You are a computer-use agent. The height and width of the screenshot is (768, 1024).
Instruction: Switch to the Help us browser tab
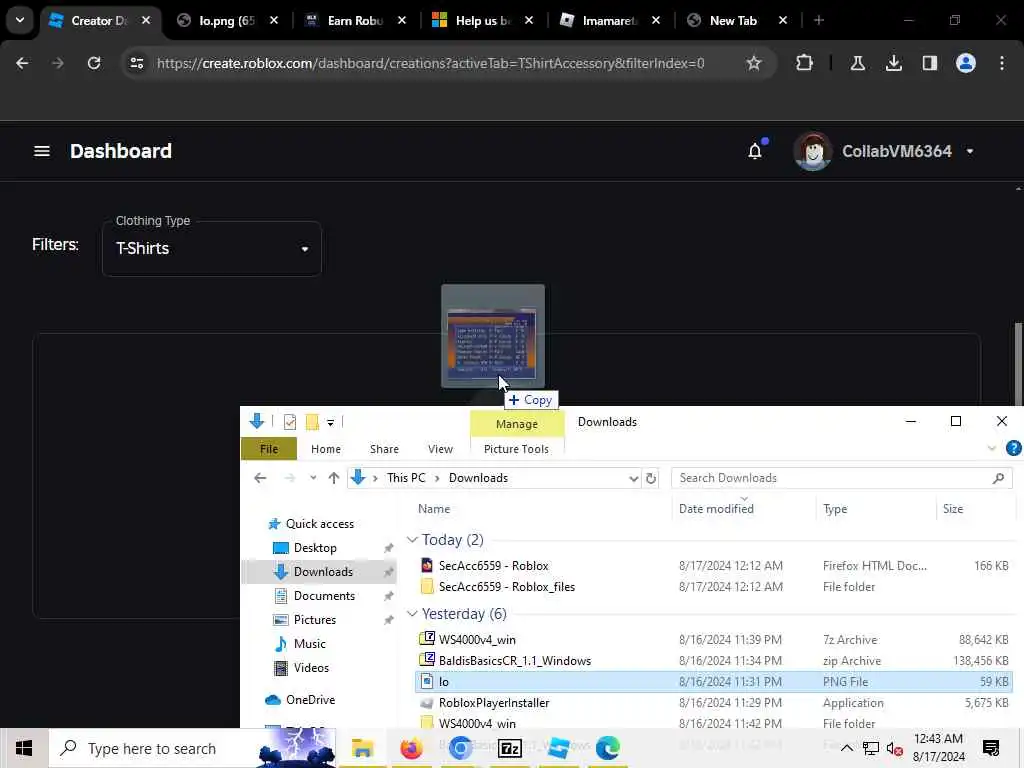click(x=482, y=21)
